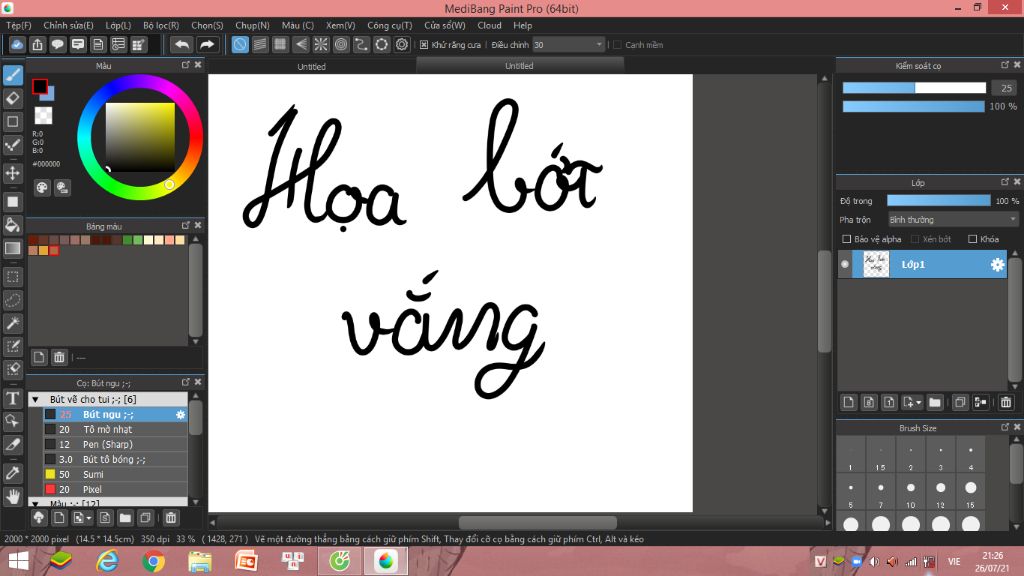Open the Chỉnh sửa(E) menu

coord(68,25)
